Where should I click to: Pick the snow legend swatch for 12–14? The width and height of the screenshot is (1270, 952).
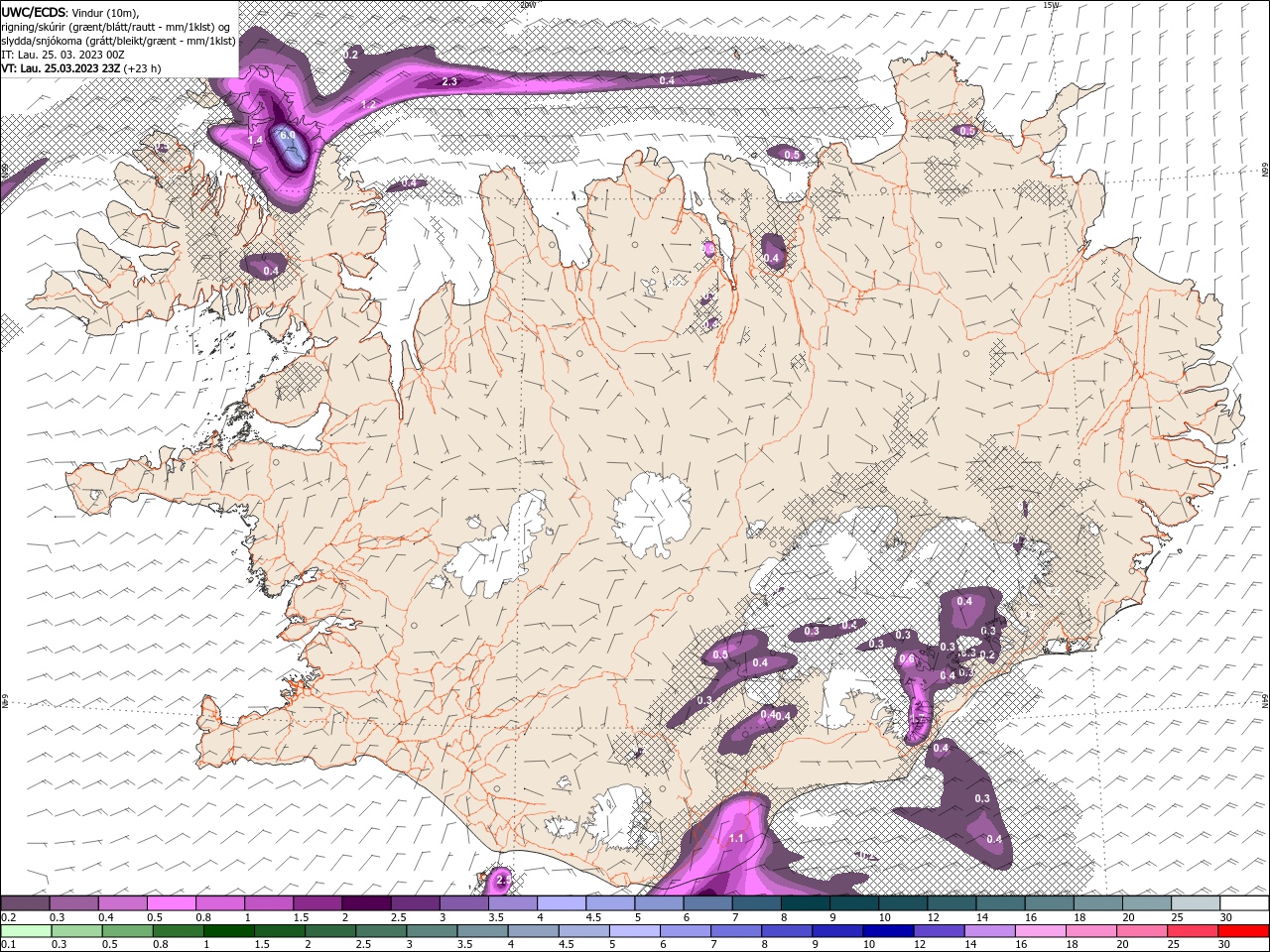[x=952, y=903]
